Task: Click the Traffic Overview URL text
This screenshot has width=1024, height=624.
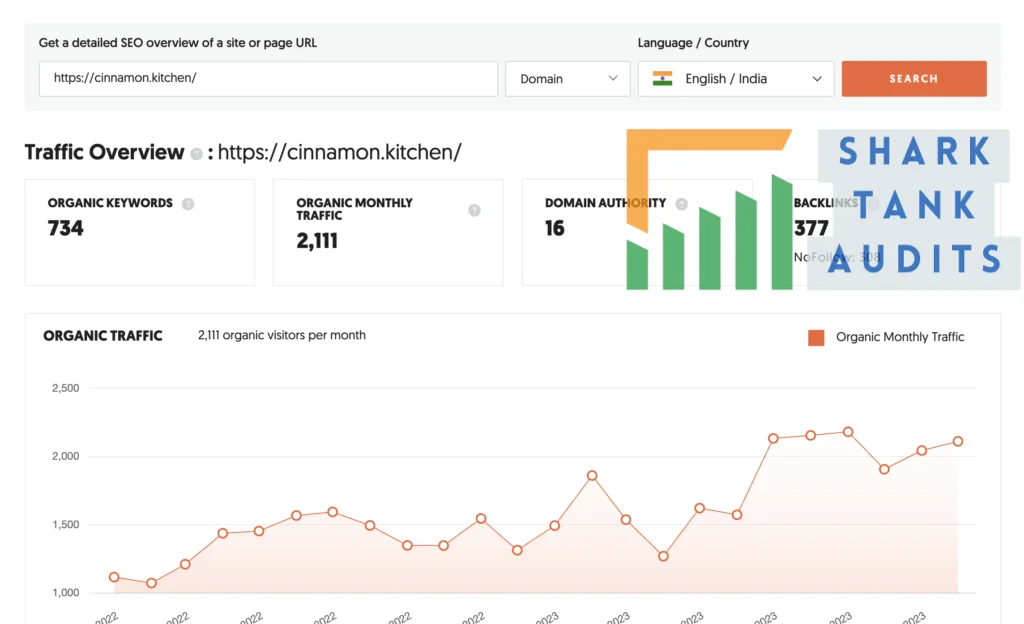Action: pos(340,152)
